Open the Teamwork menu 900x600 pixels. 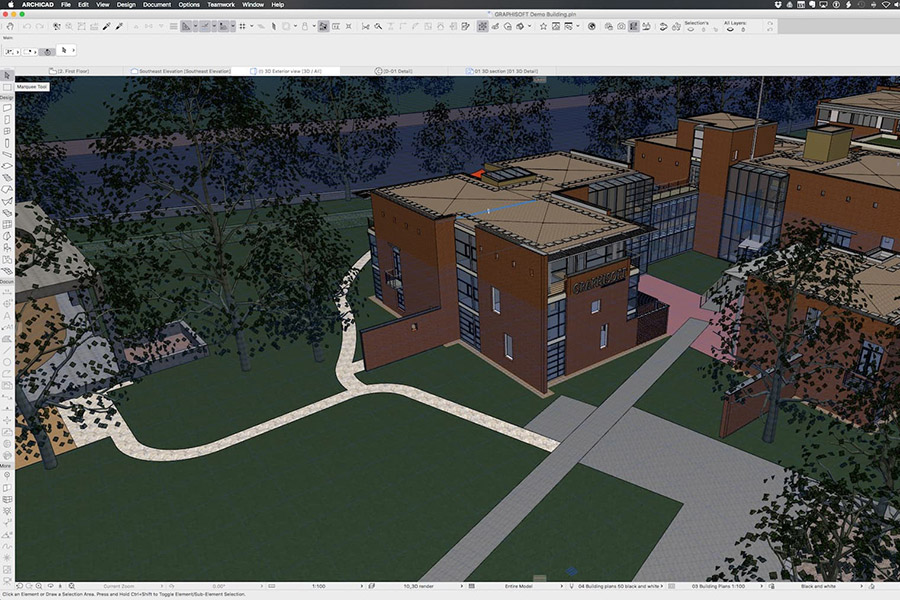point(222,5)
